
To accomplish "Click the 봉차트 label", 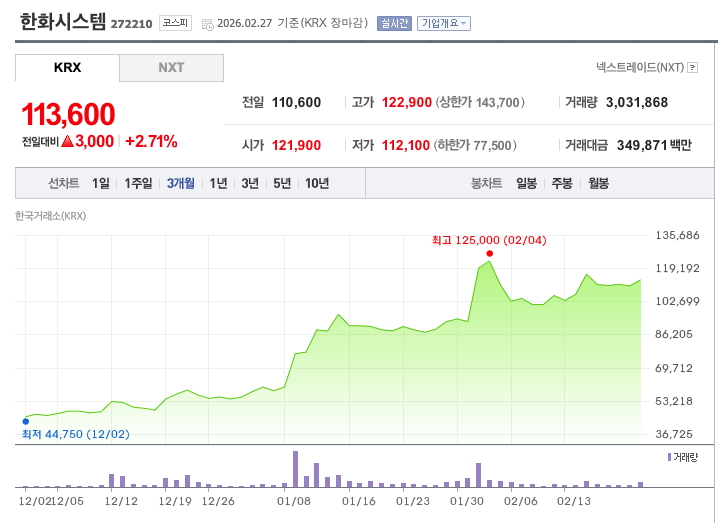I will click(x=487, y=184).
